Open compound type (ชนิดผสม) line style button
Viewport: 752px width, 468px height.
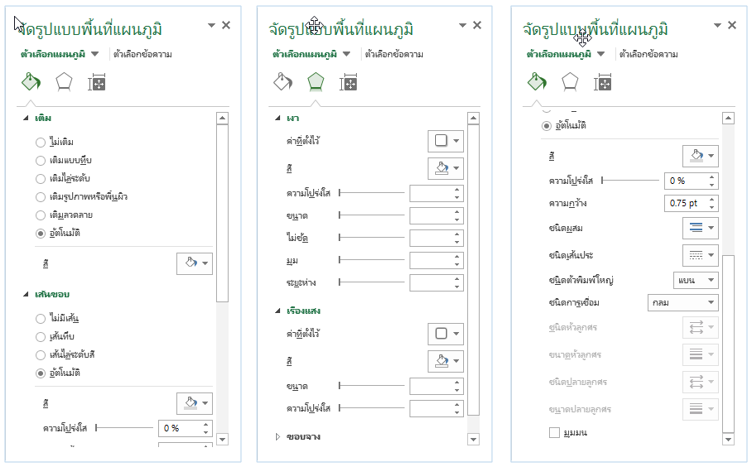(700, 229)
